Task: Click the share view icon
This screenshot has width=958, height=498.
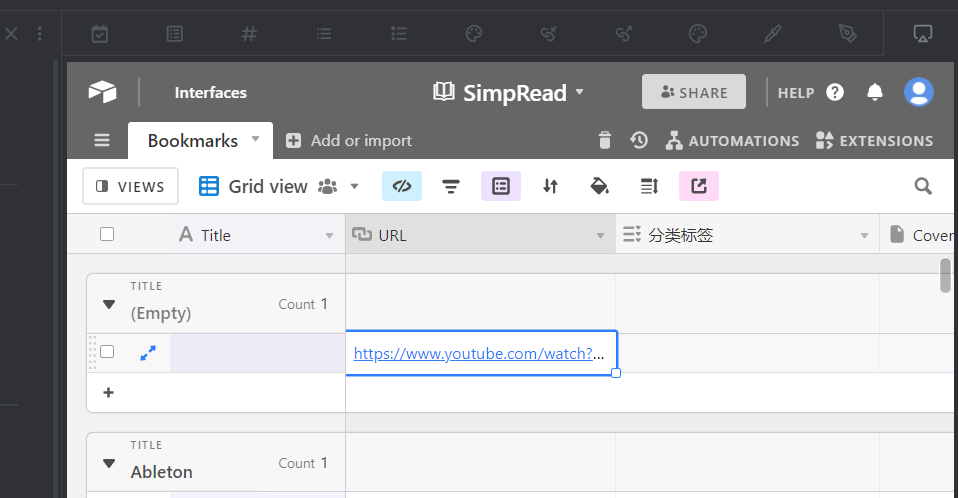Action: click(x=699, y=186)
